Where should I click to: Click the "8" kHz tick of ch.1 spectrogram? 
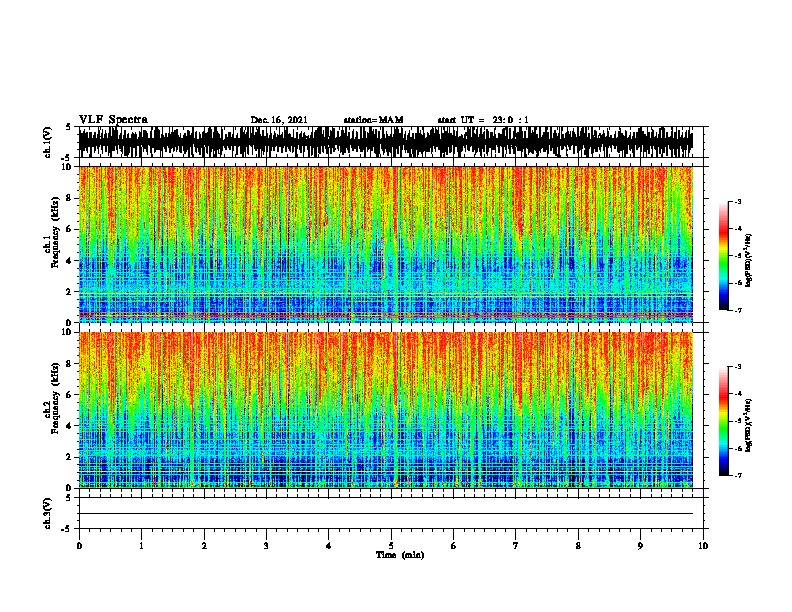pyautogui.click(x=70, y=198)
